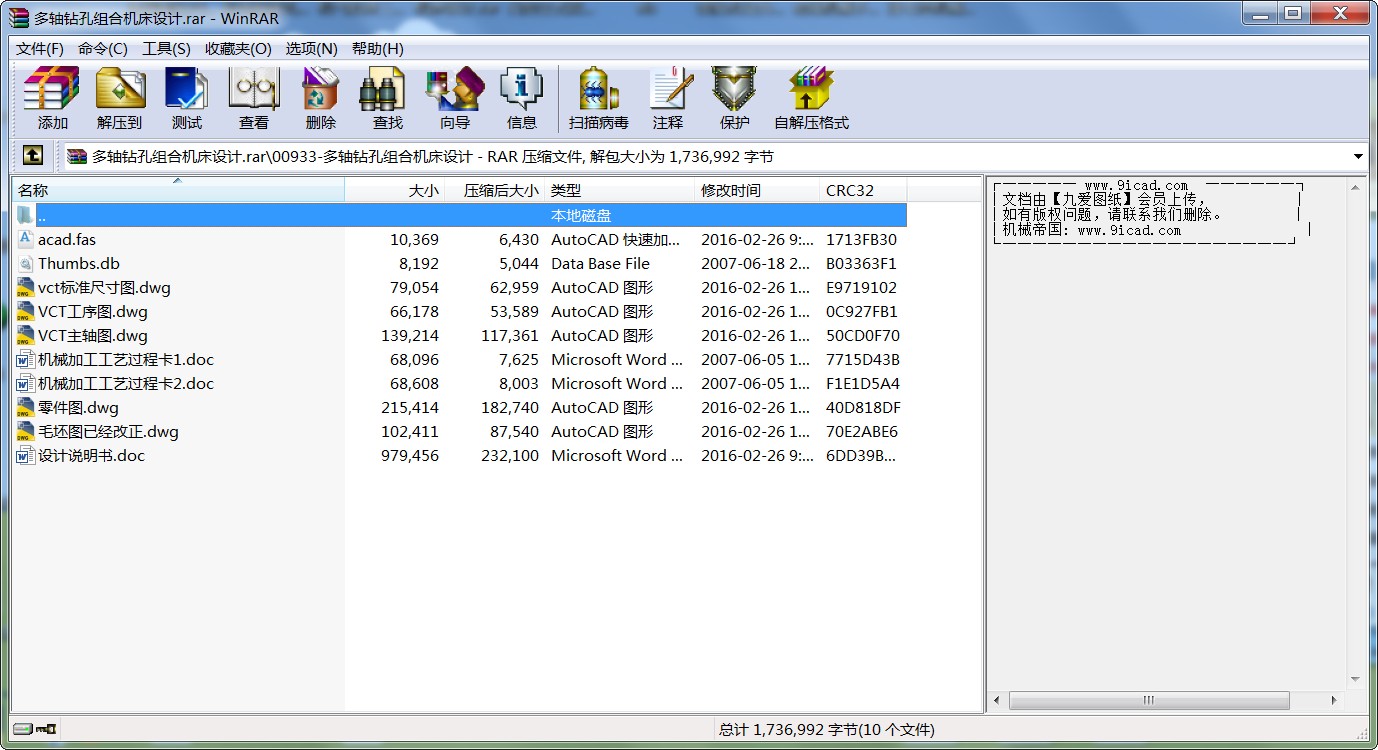The height and width of the screenshot is (750, 1378).
Task: Select file name 零件图.dwg
Action: click(x=78, y=407)
